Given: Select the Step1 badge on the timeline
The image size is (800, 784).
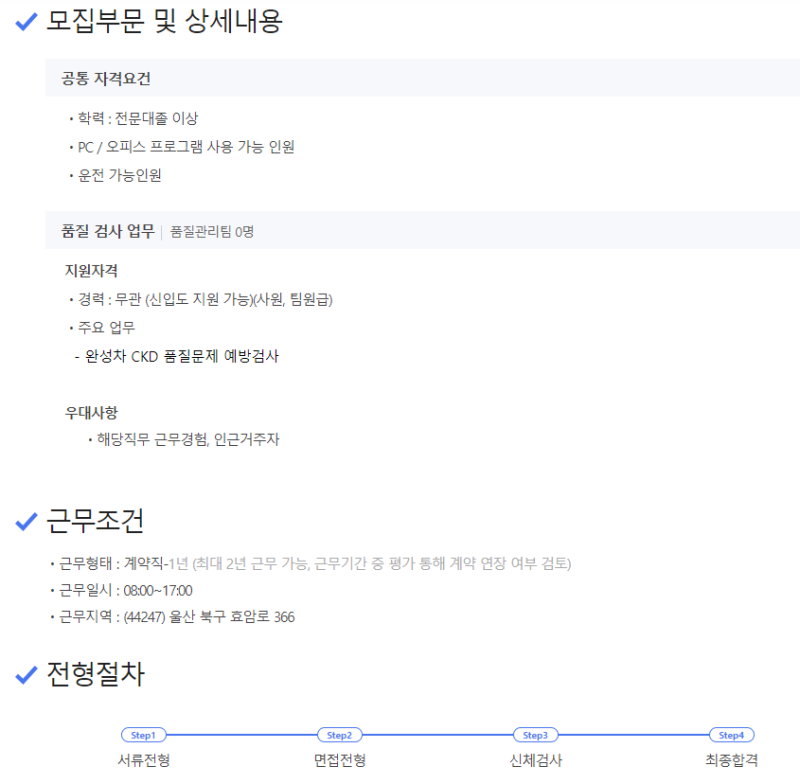Looking at the screenshot, I should 143,735.
